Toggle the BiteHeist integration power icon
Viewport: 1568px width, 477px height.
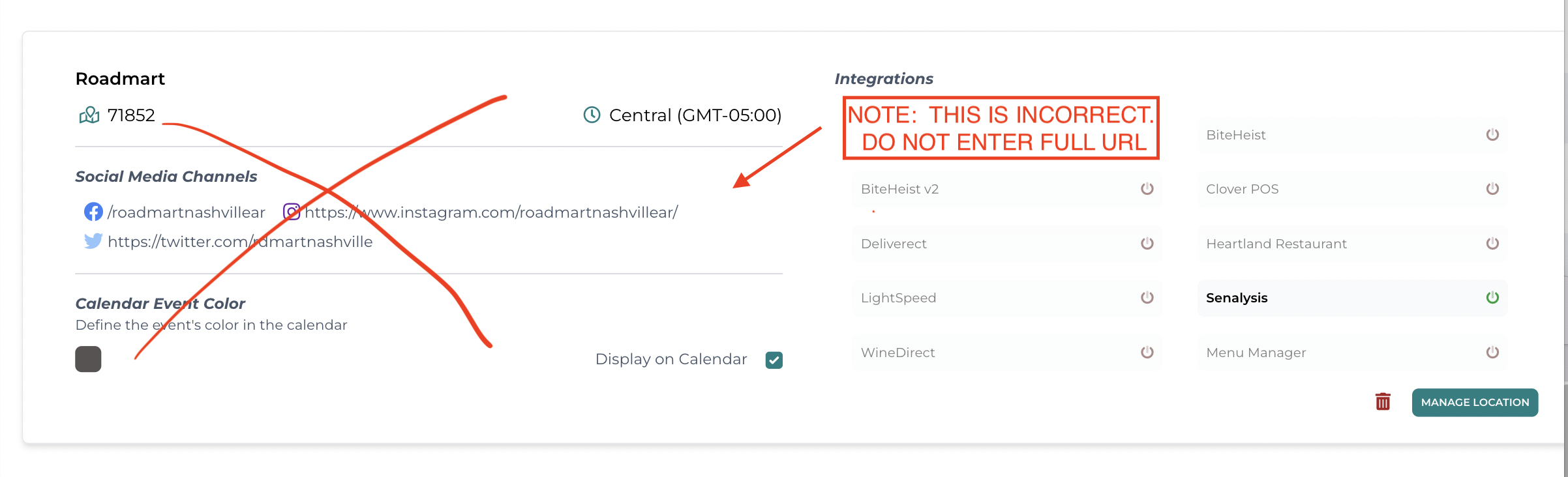(x=1492, y=135)
